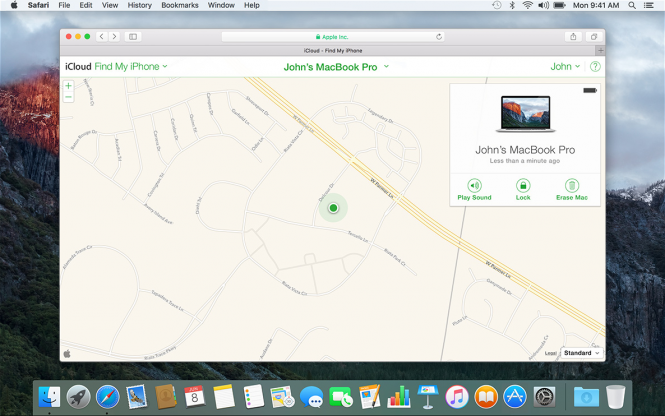Open FaceTime icon in Dock
This screenshot has width=665, height=416.
341,397
